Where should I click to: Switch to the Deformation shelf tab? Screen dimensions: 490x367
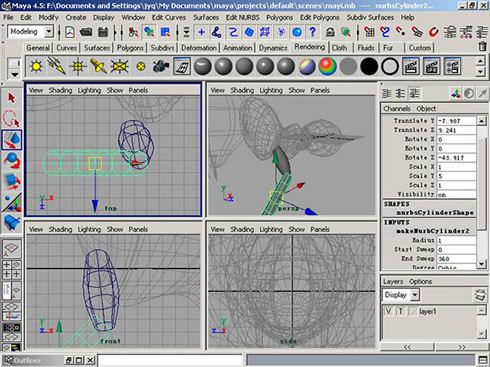(x=199, y=48)
